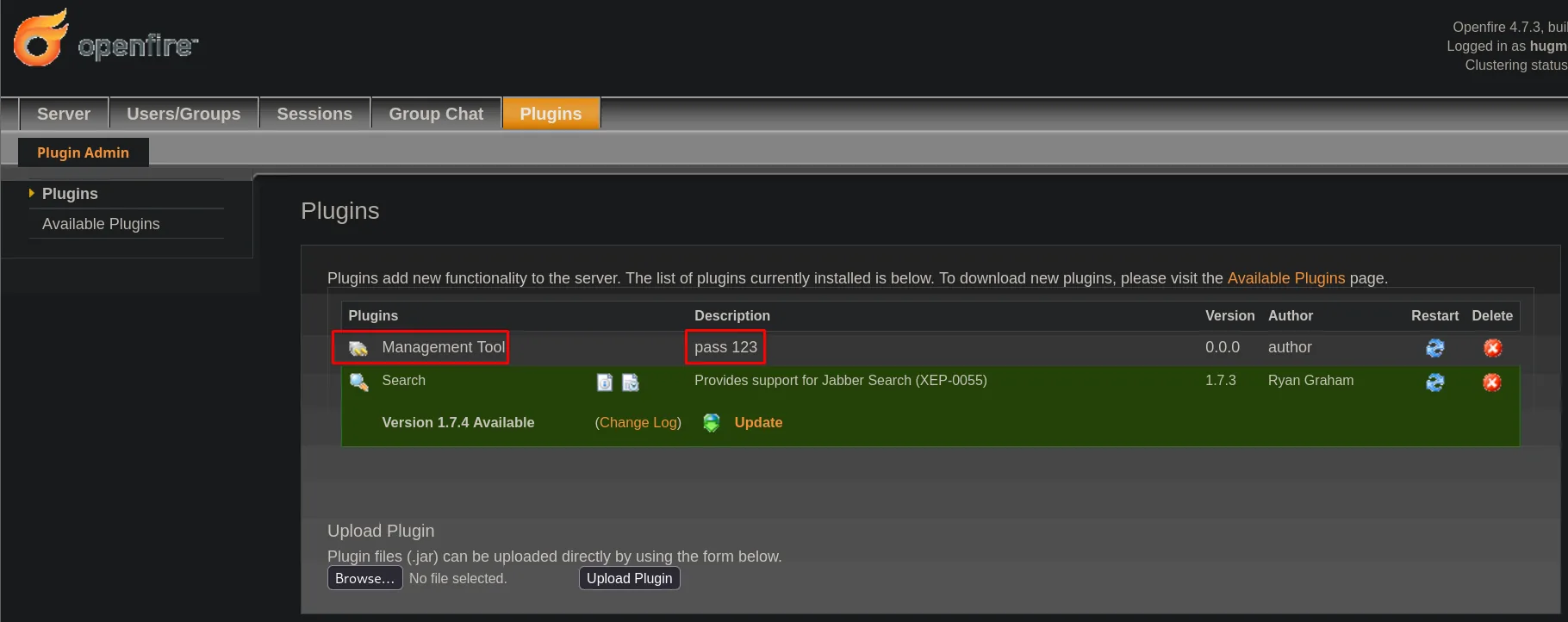Click the 'author' cell of Management Tool
Viewport: 1568px width, 622px height.
[x=1290, y=347]
